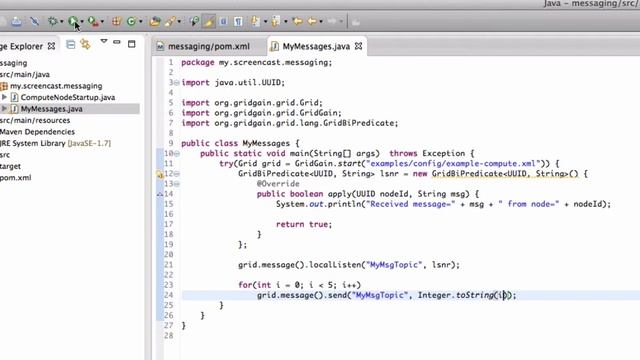The width and height of the screenshot is (640, 360).
Task: Select pom.xml in Package Explorer
Action: (16, 177)
